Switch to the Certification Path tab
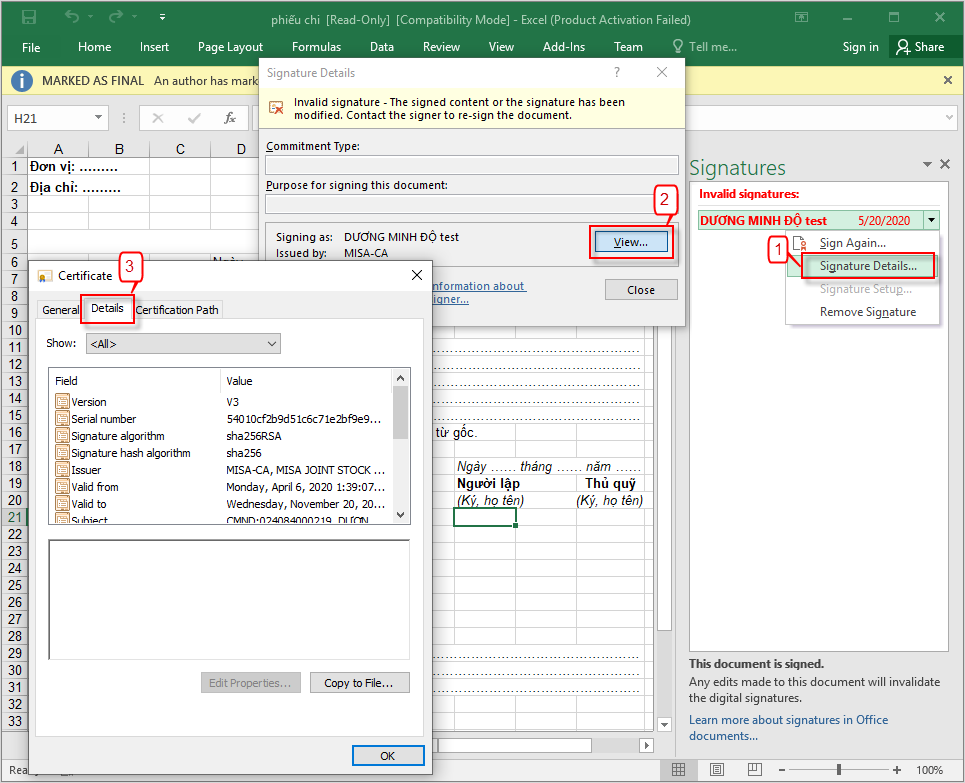The height and width of the screenshot is (783, 965). tap(177, 310)
